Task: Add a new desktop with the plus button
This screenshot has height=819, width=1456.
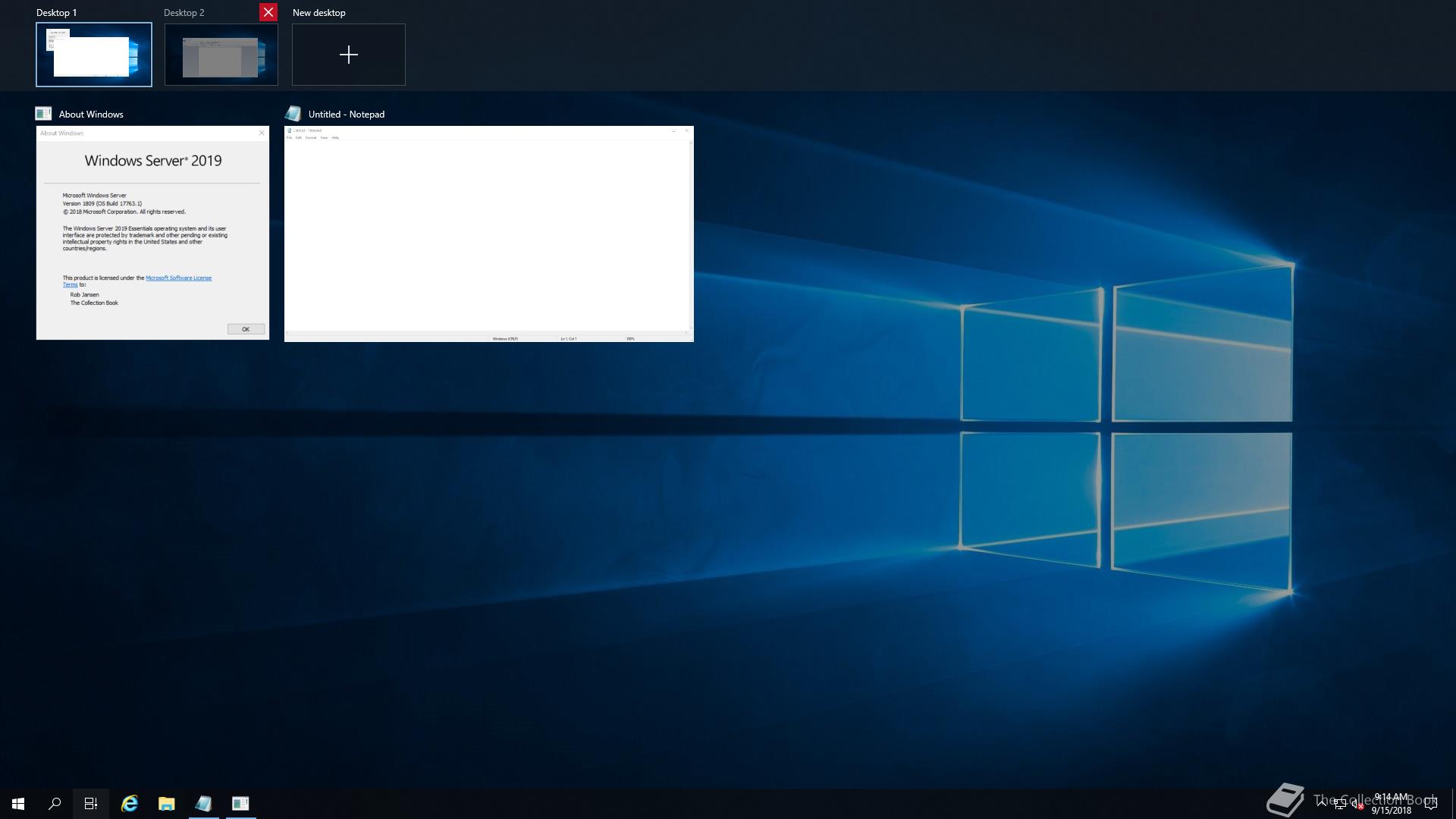Action: click(349, 55)
